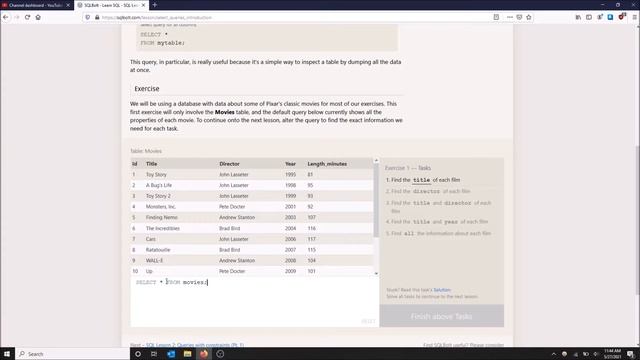The image size is (640, 360).
Task: Open Task View on the taskbar
Action: (x=154, y=354)
